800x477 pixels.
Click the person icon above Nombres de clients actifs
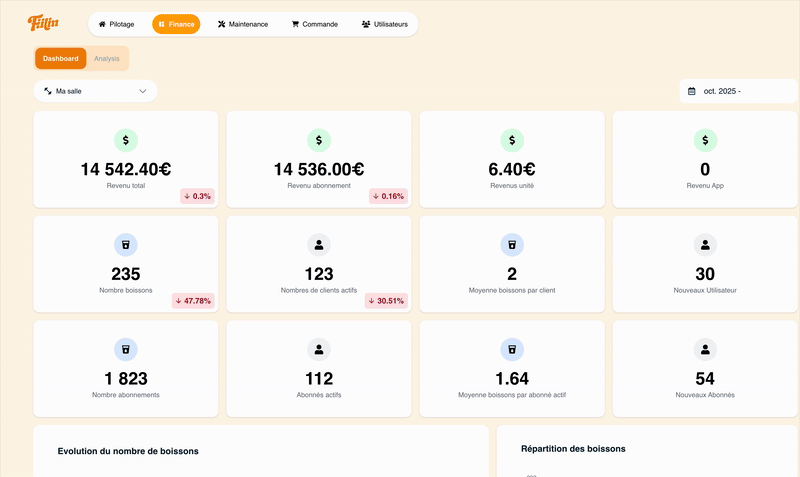click(318, 244)
